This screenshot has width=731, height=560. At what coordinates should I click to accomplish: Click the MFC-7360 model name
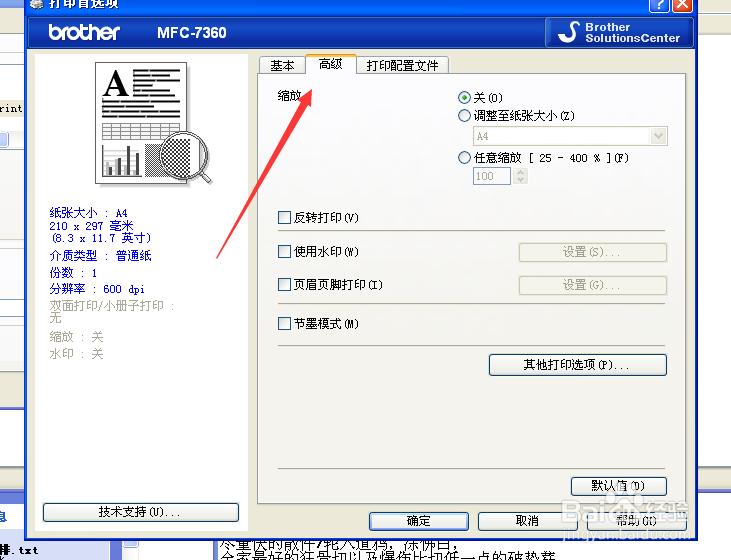tap(192, 33)
